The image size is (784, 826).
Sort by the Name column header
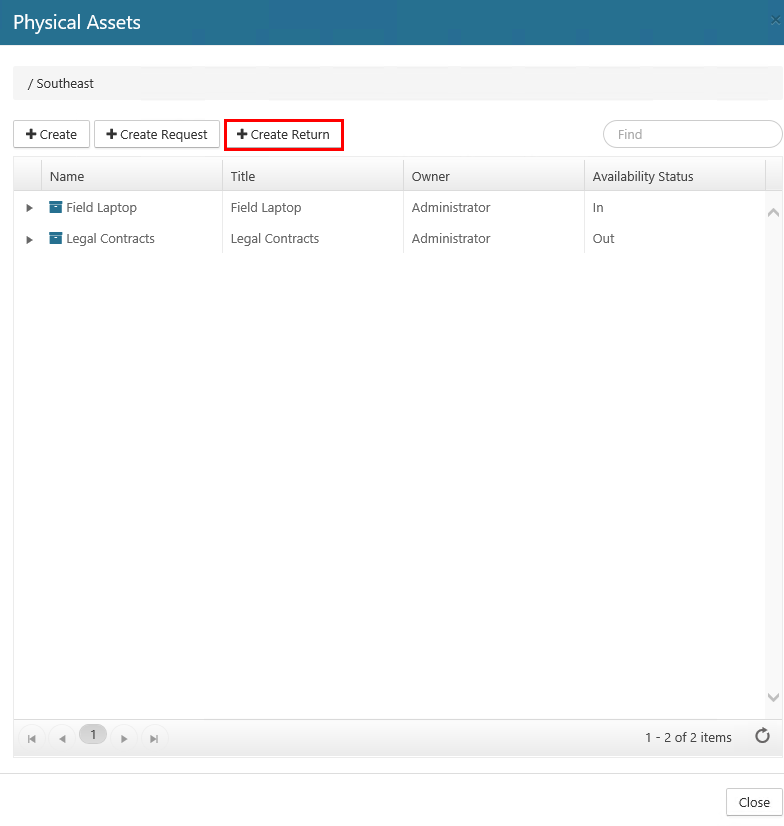click(x=67, y=176)
